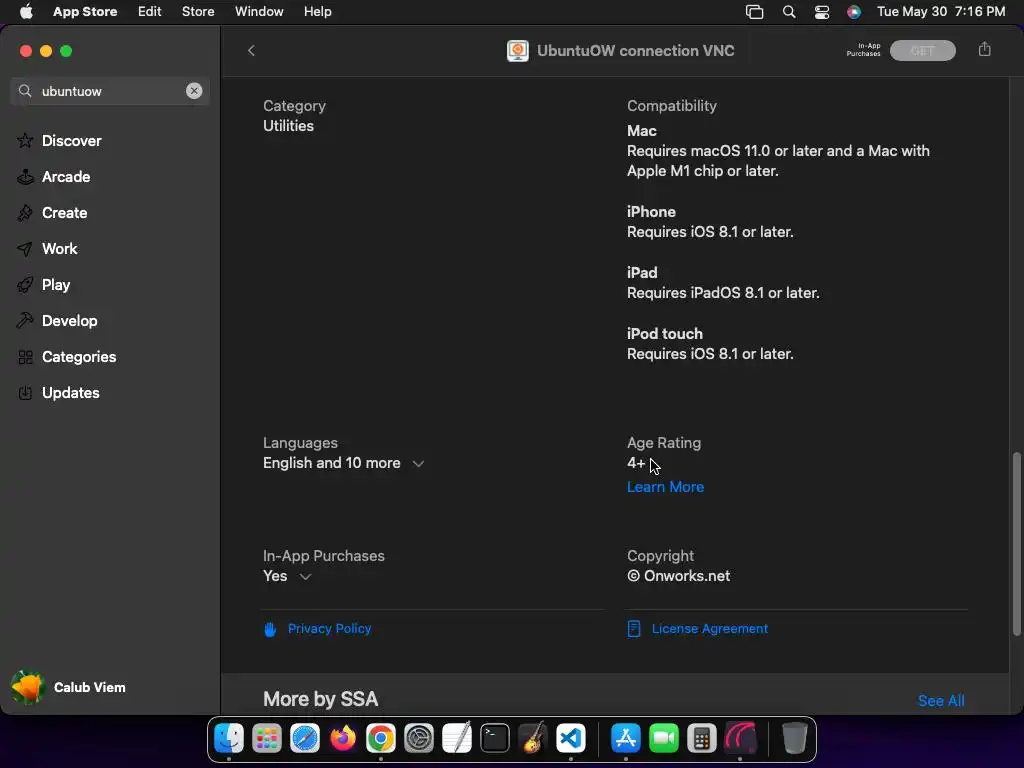This screenshot has width=1024, height=768.
Task: Click the Calub Viem avatar picture
Action: coord(27,687)
